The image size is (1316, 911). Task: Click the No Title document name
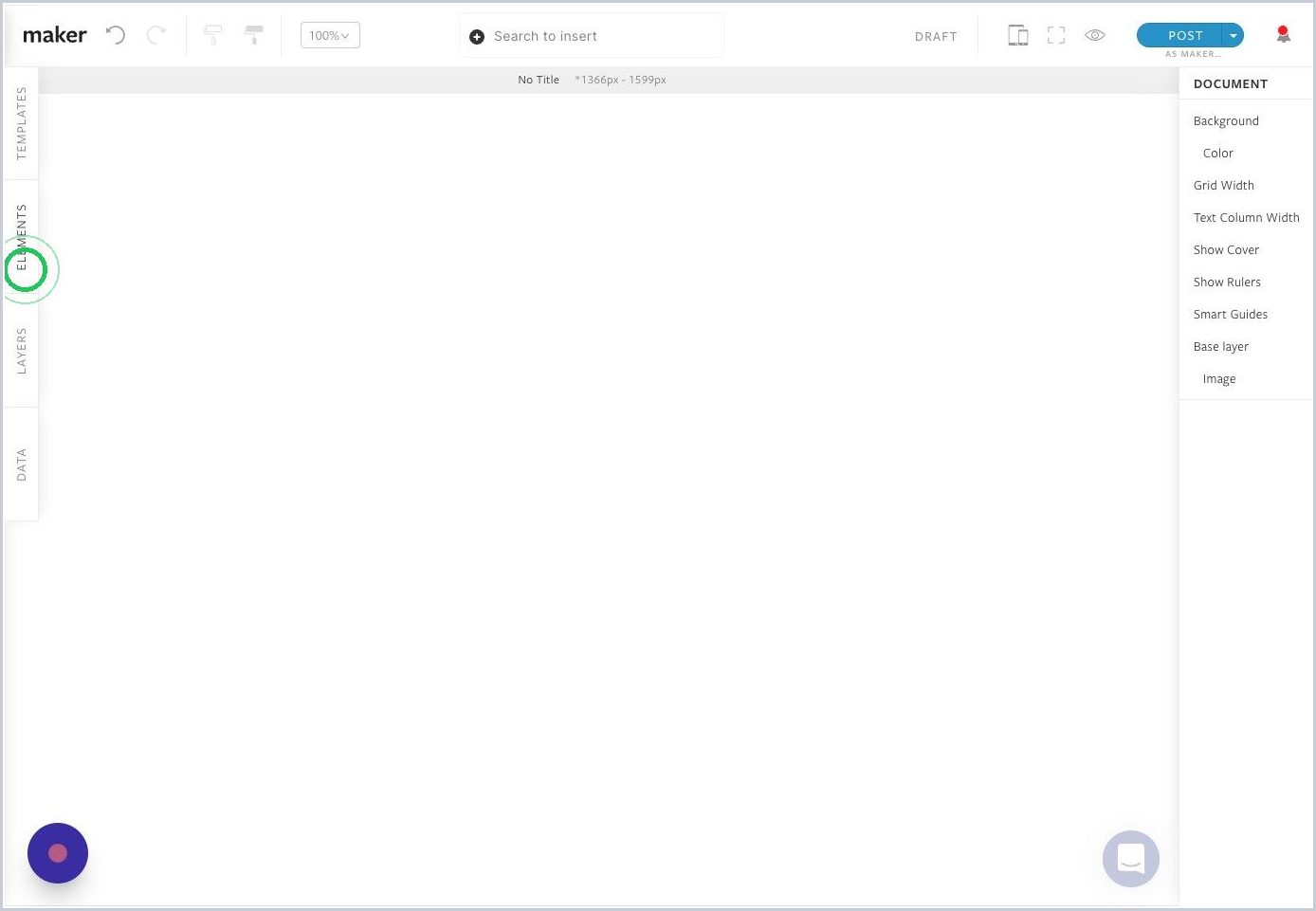click(x=539, y=80)
